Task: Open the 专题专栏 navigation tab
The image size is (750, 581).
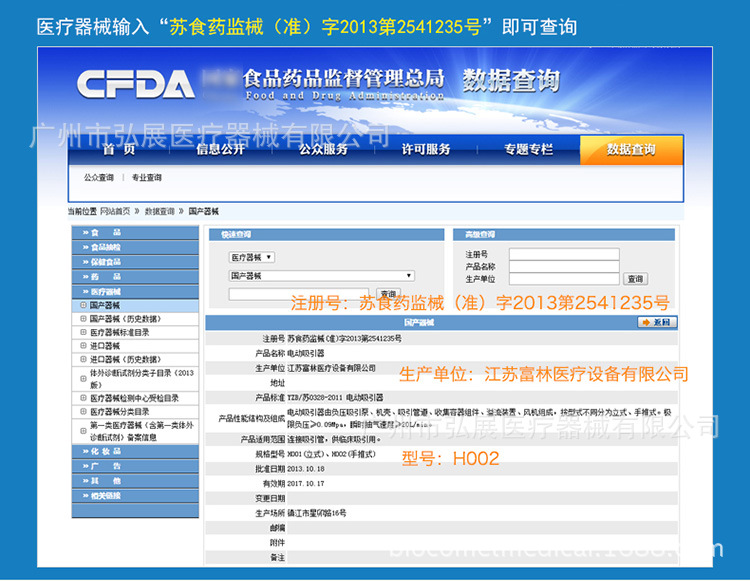Action: [x=529, y=149]
